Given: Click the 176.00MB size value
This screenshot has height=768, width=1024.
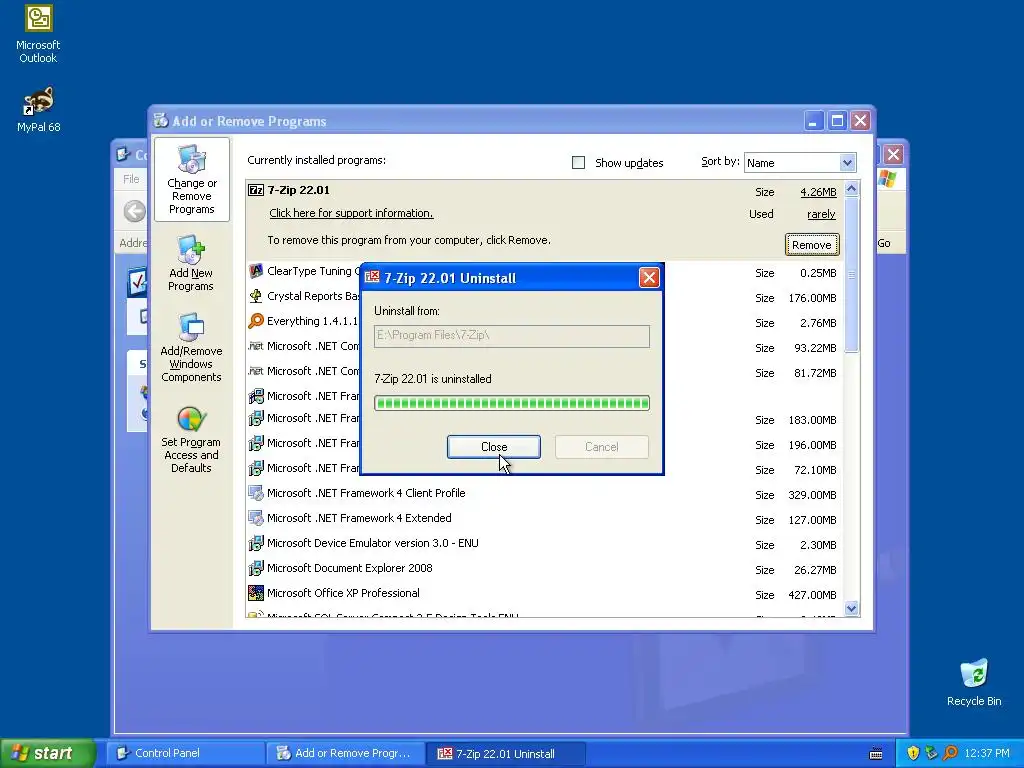Looking at the screenshot, I should (812, 298).
